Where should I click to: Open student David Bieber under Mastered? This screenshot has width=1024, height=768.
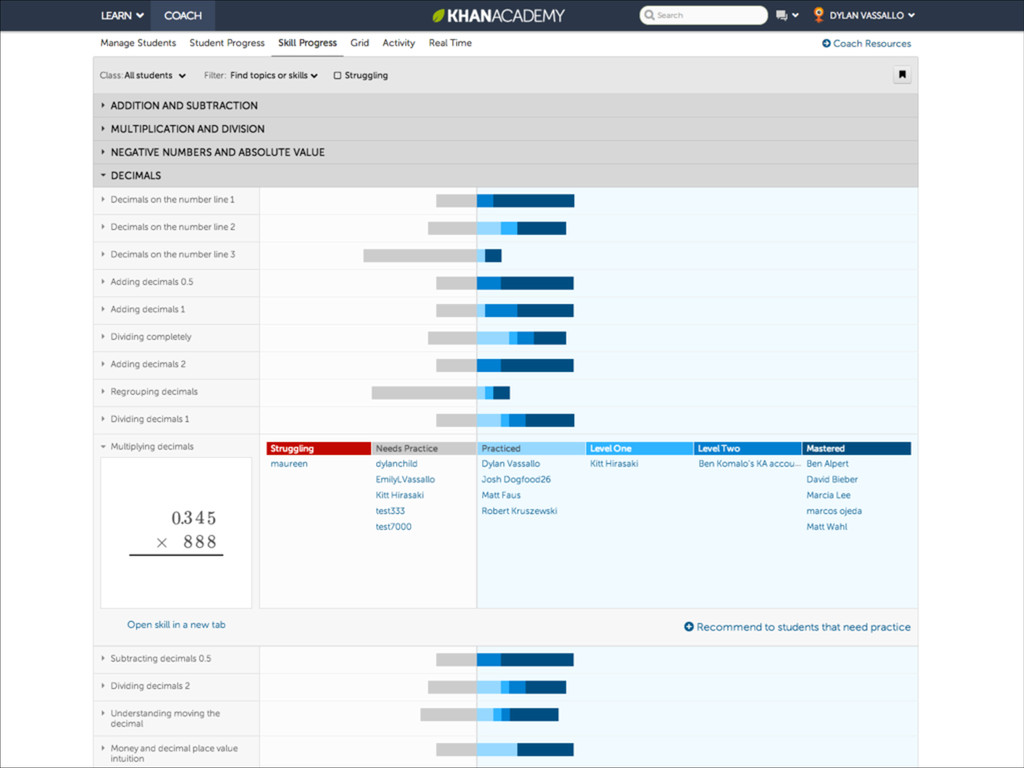pyautogui.click(x=832, y=479)
